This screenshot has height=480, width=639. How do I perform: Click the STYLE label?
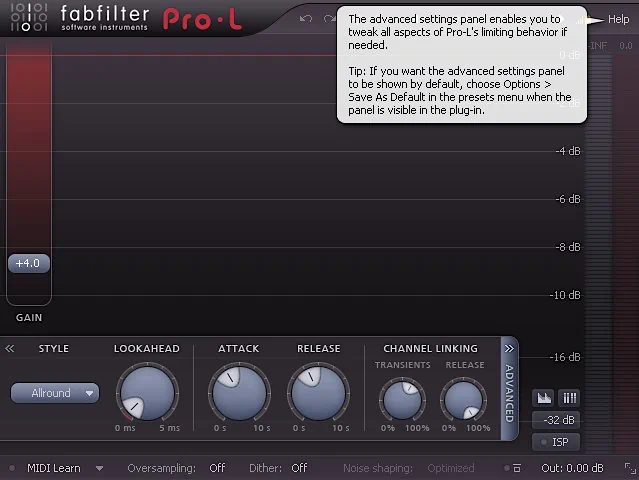tap(54, 349)
